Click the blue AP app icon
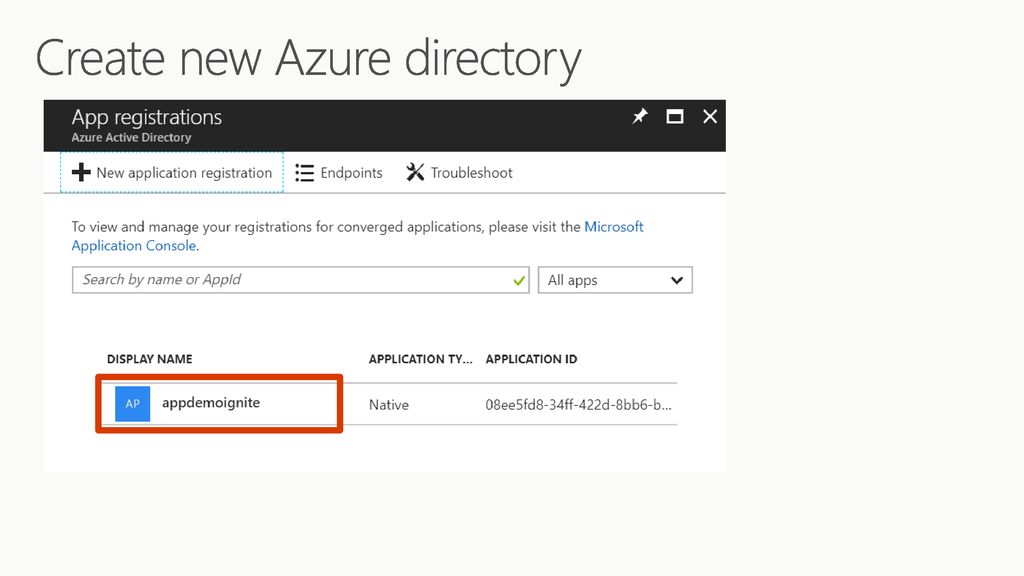The height and width of the screenshot is (576, 1024). coord(133,404)
